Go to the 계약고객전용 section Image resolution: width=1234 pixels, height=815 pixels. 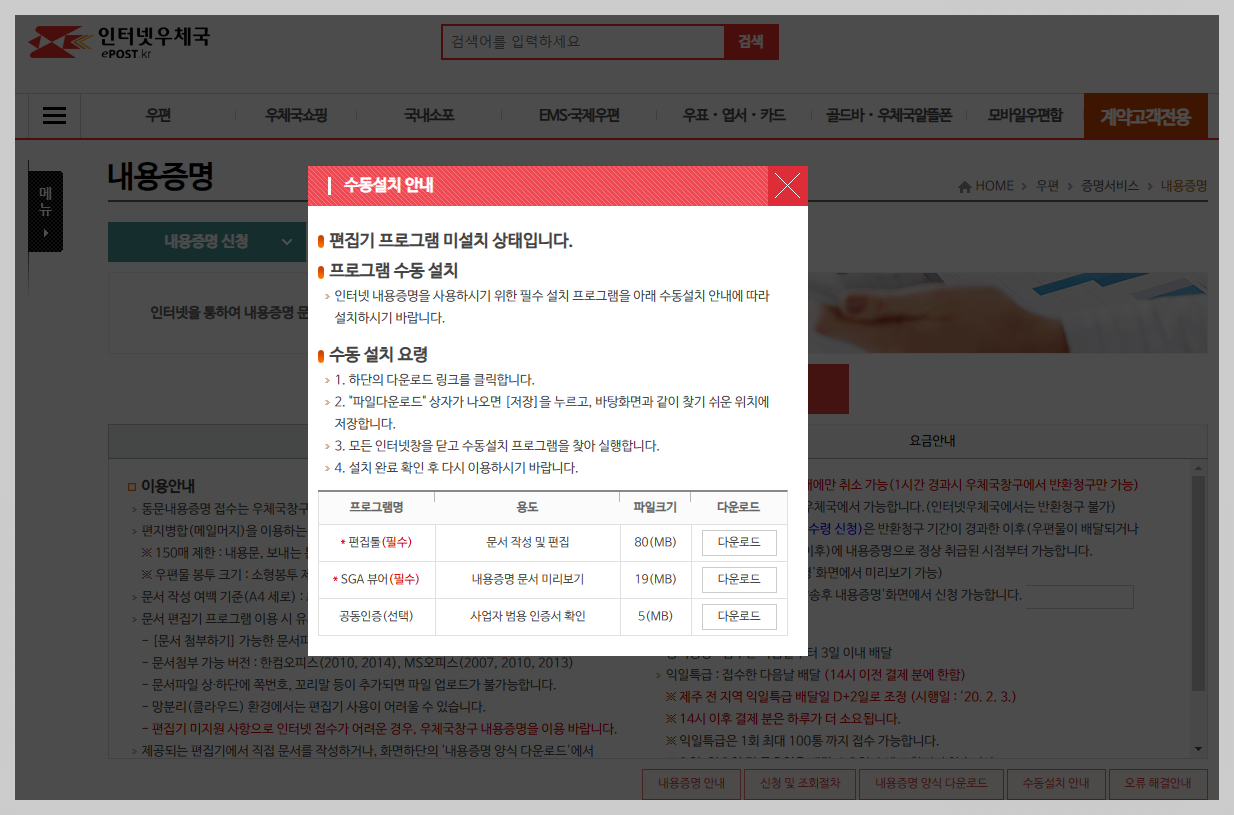tap(1146, 115)
